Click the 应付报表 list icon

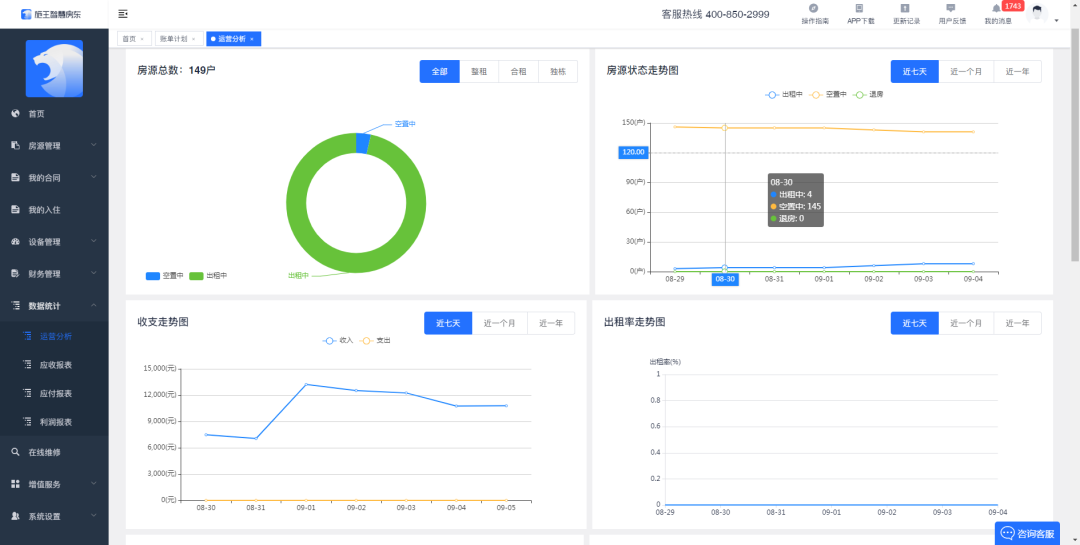pyautogui.click(x=28, y=393)
